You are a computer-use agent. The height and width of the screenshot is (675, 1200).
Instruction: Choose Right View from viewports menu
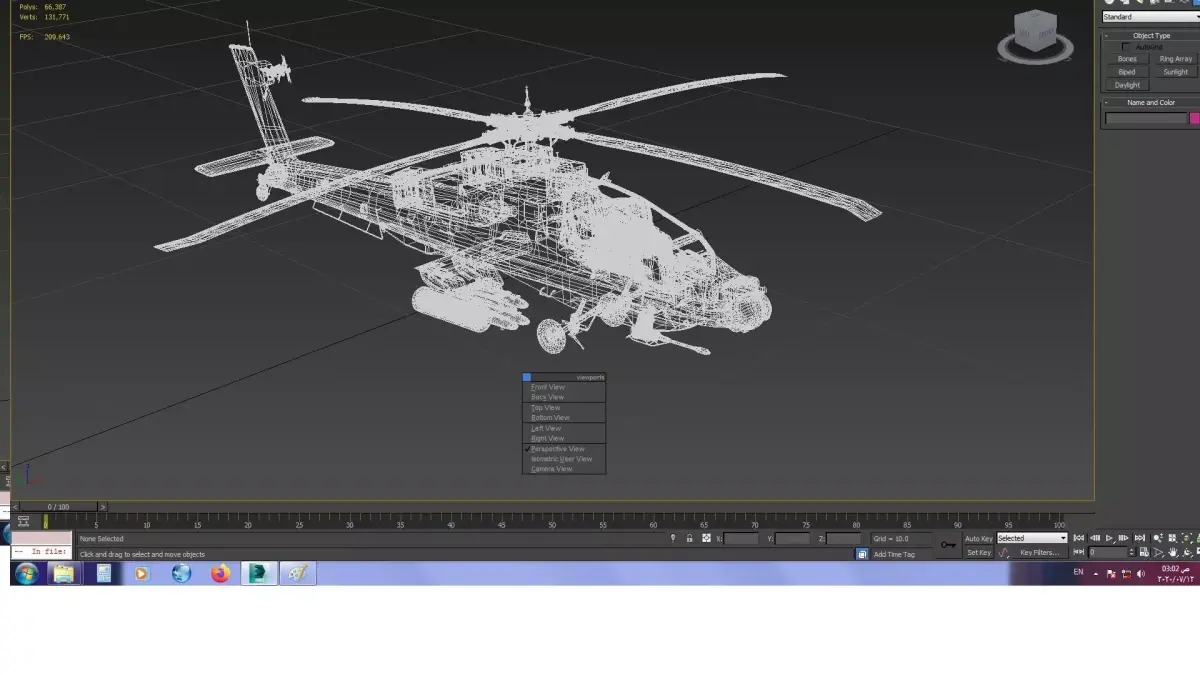coord(563,438)
